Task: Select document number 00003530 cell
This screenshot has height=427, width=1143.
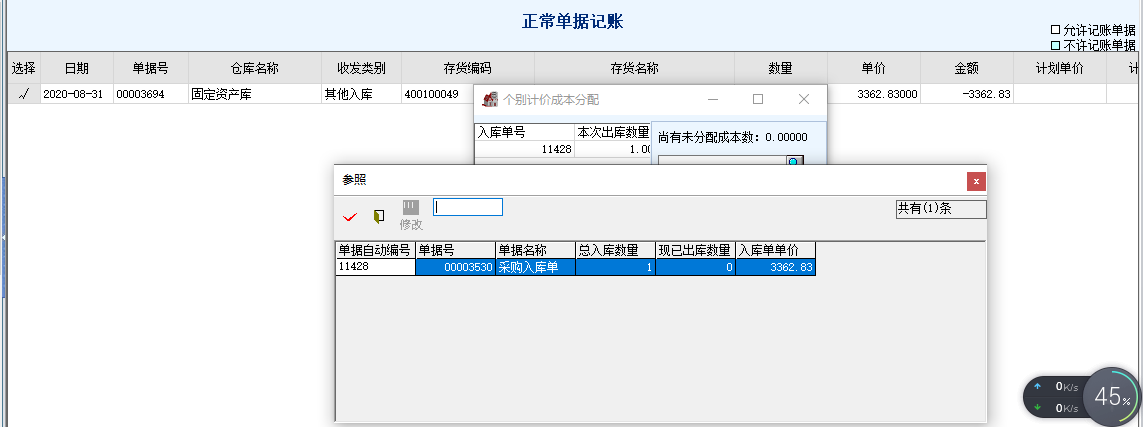Action: 456,267
